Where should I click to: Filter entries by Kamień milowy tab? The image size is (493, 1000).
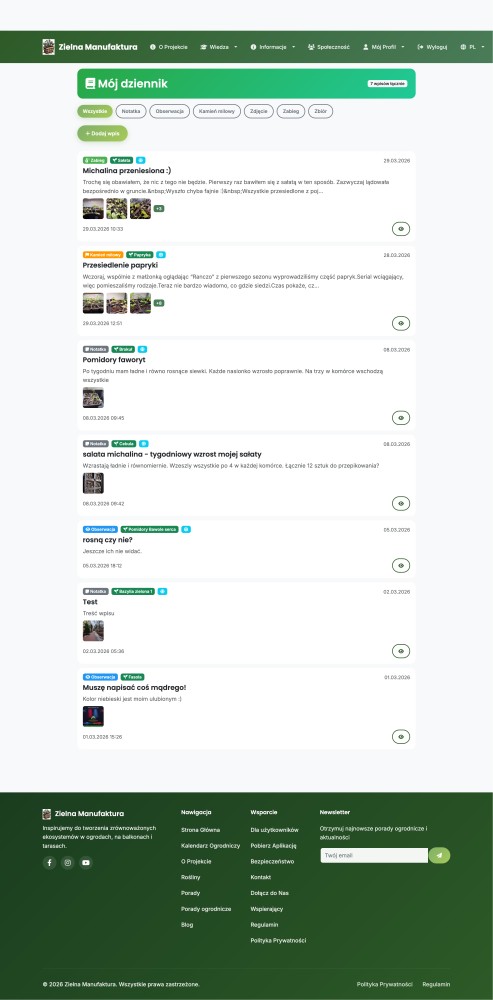(x=217, y=112)
